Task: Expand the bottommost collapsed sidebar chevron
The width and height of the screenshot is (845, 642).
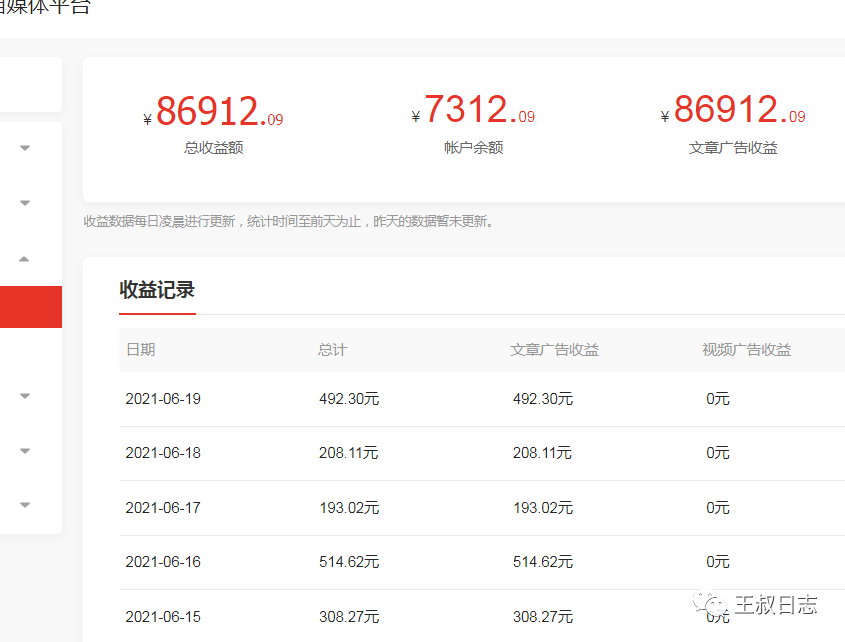Action: [x=25, y=505]
